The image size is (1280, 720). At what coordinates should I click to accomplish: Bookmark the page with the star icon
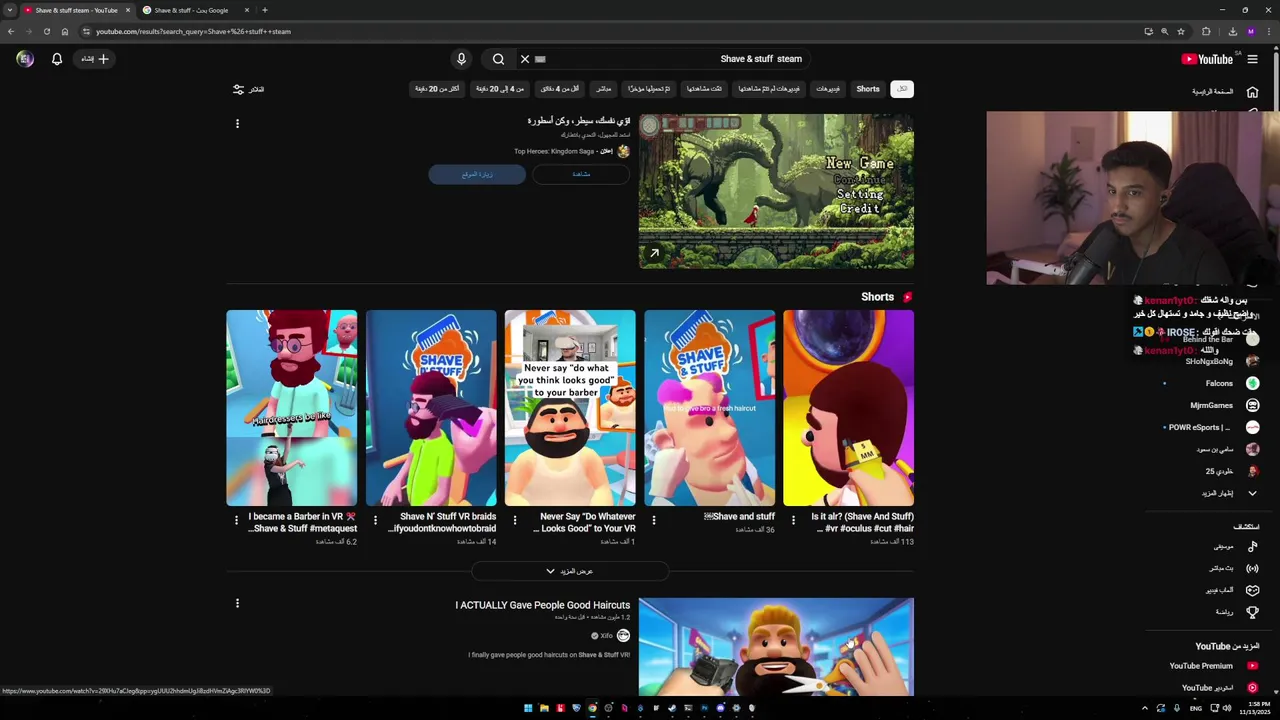(x=1181, y=31)
